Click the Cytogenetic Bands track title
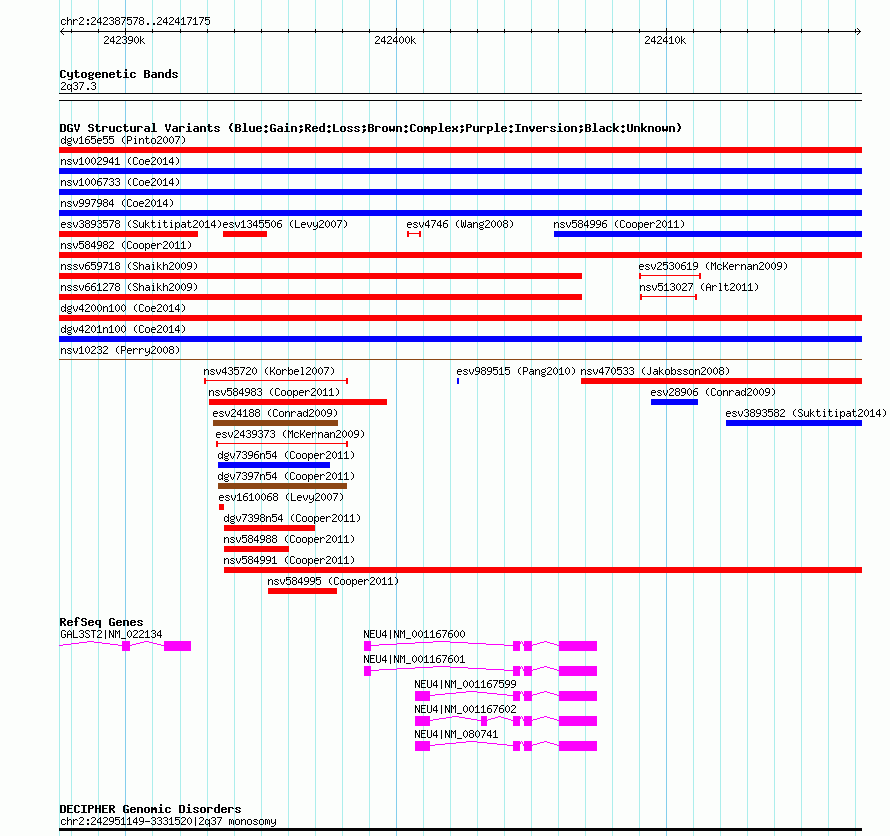890x836 pixels. point(119,74)
